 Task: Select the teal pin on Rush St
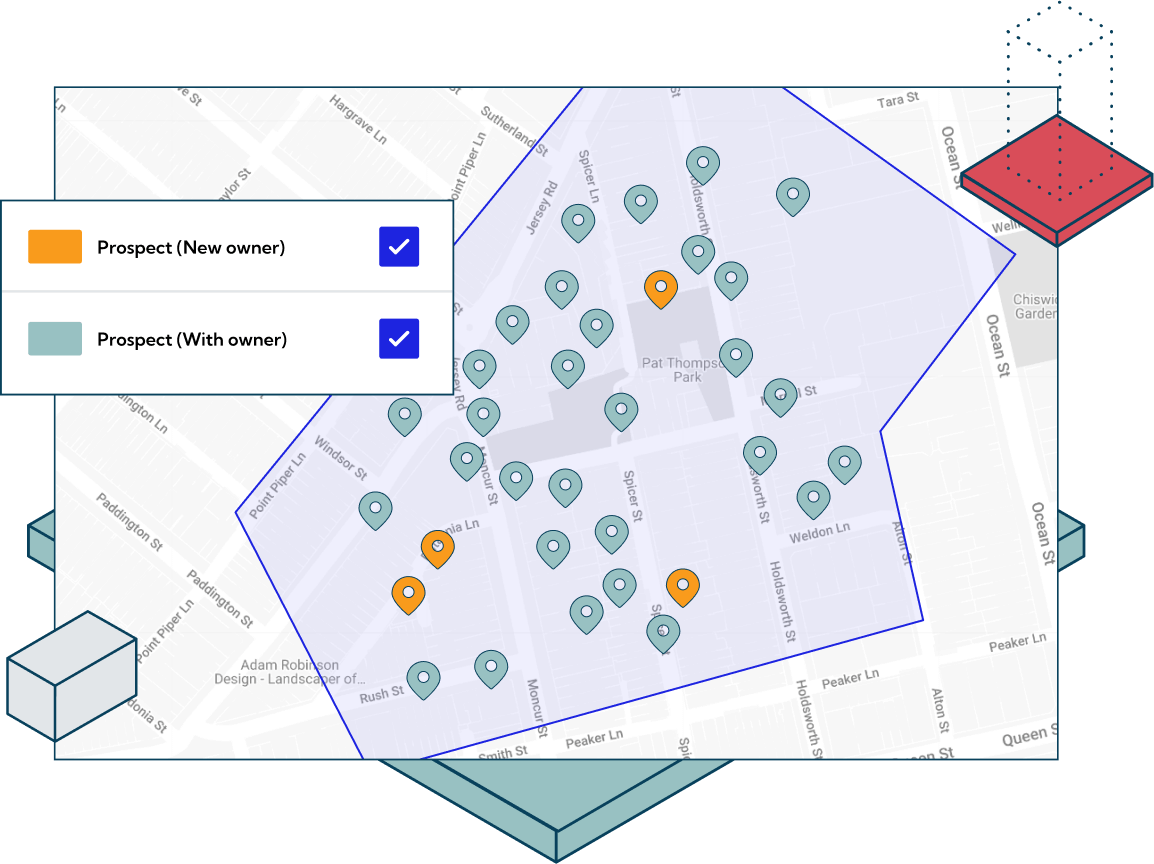(424, 680)
